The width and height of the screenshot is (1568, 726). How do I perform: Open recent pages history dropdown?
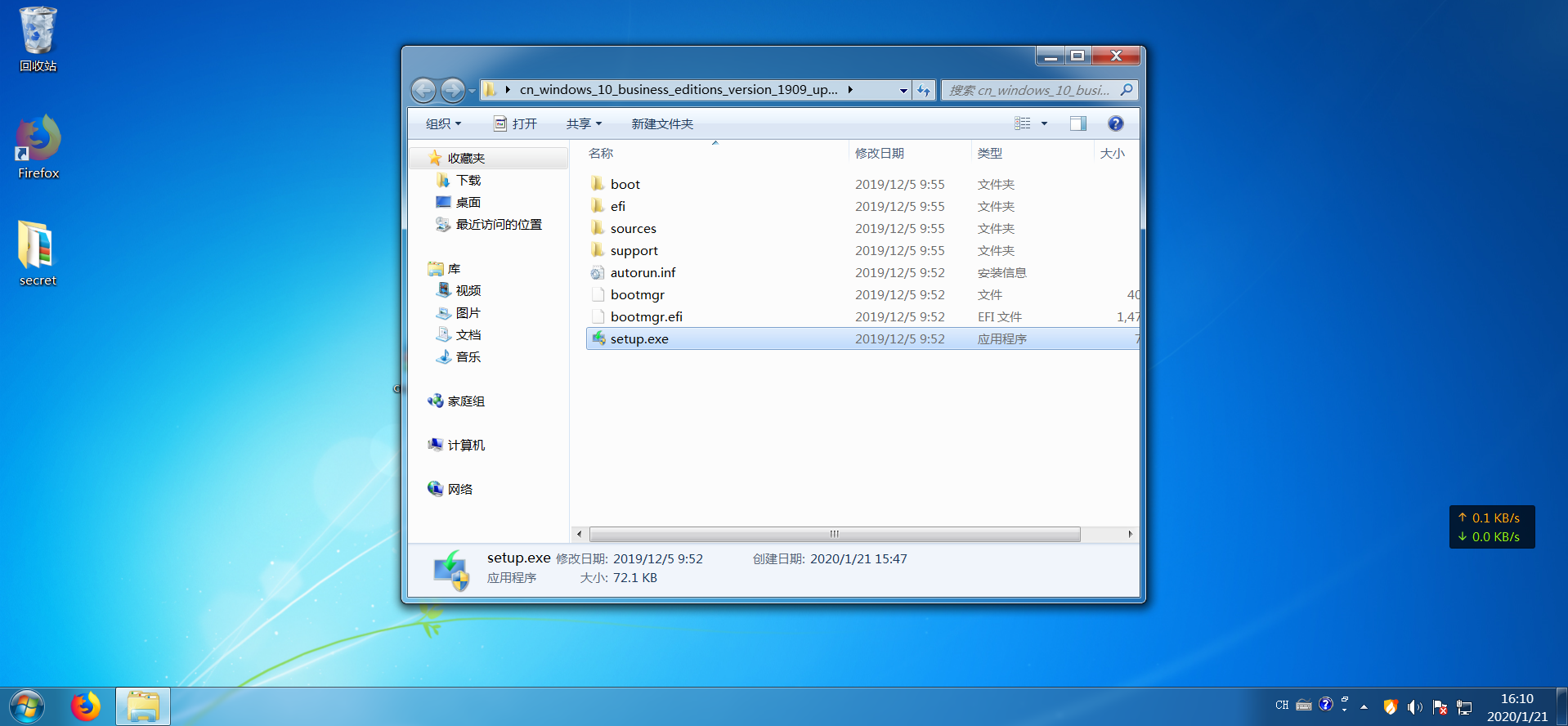tap(473, 91)
